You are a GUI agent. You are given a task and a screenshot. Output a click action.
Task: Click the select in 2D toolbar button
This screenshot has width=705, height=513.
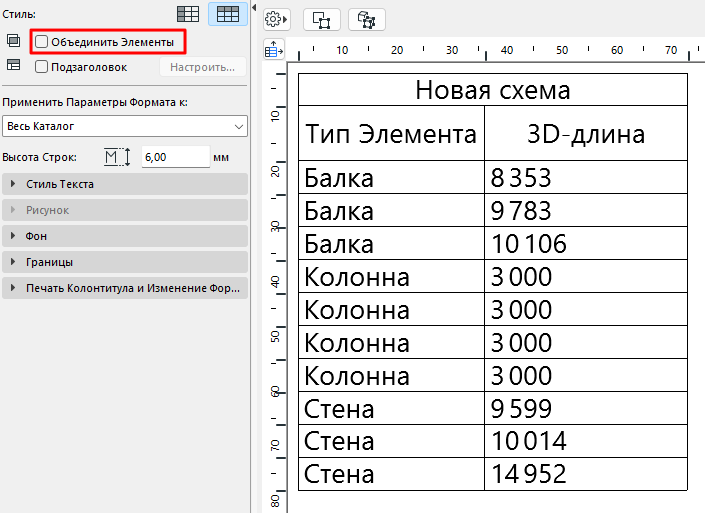321,20
